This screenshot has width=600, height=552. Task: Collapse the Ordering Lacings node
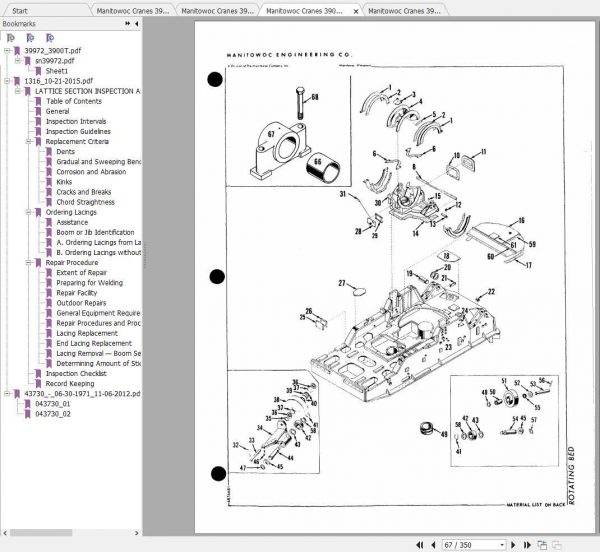28,212
